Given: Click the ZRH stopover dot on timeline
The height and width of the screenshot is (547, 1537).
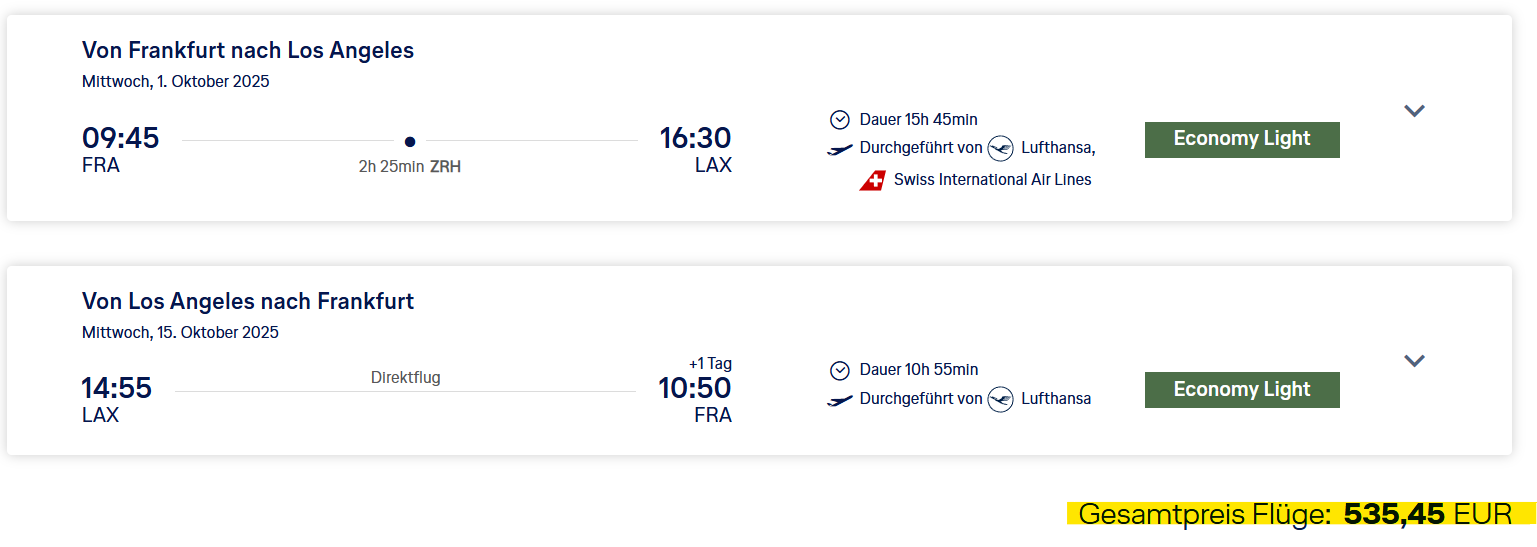Looking at the screenshot, I should [410, 141].
